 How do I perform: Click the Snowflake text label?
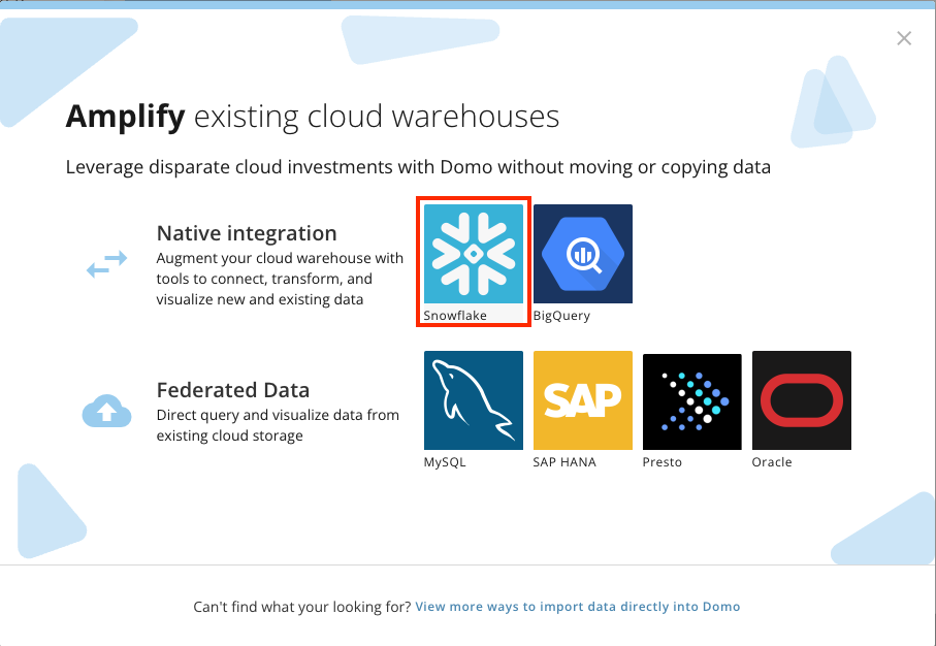pyautogui.click(x=455, y=316)
